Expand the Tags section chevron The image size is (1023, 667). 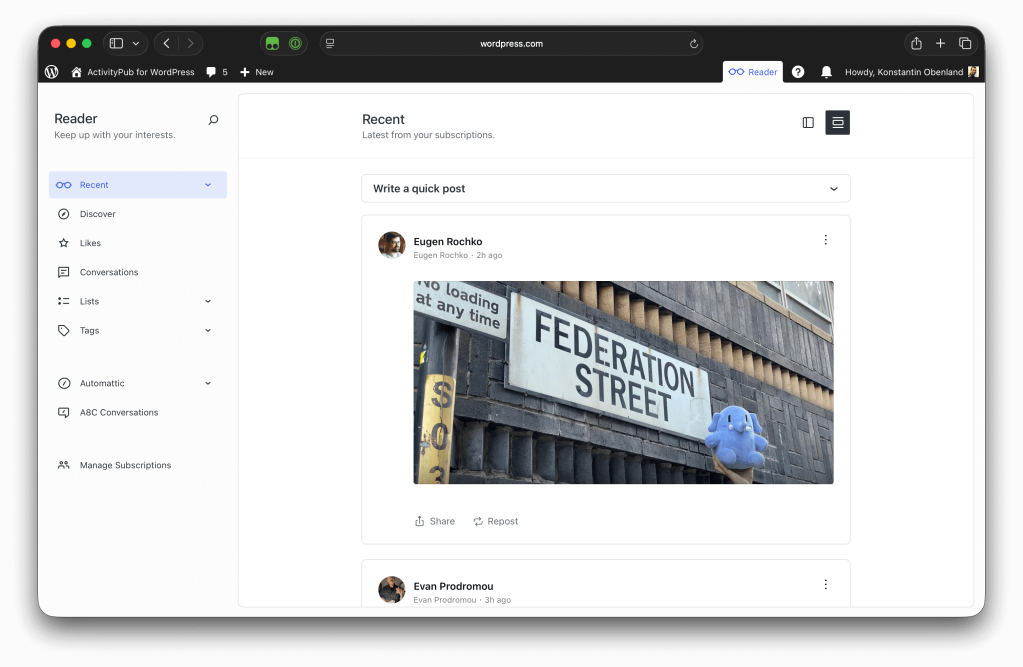coord(208,330)
